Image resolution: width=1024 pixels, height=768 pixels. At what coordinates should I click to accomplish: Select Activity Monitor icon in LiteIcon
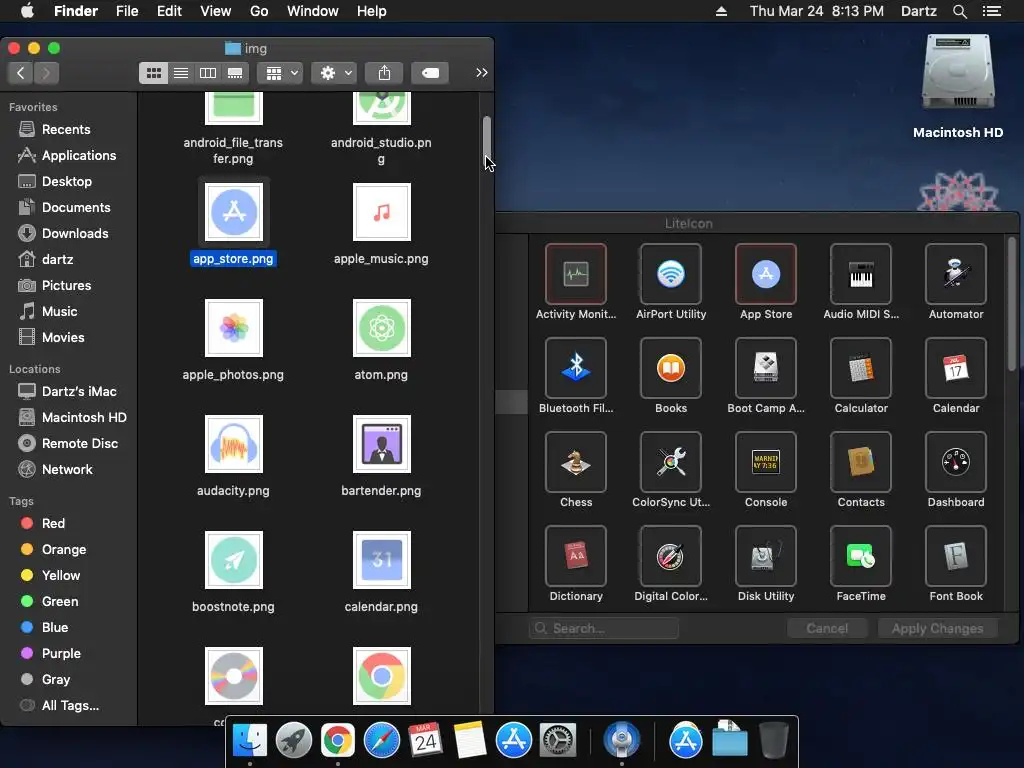[575, 274]
